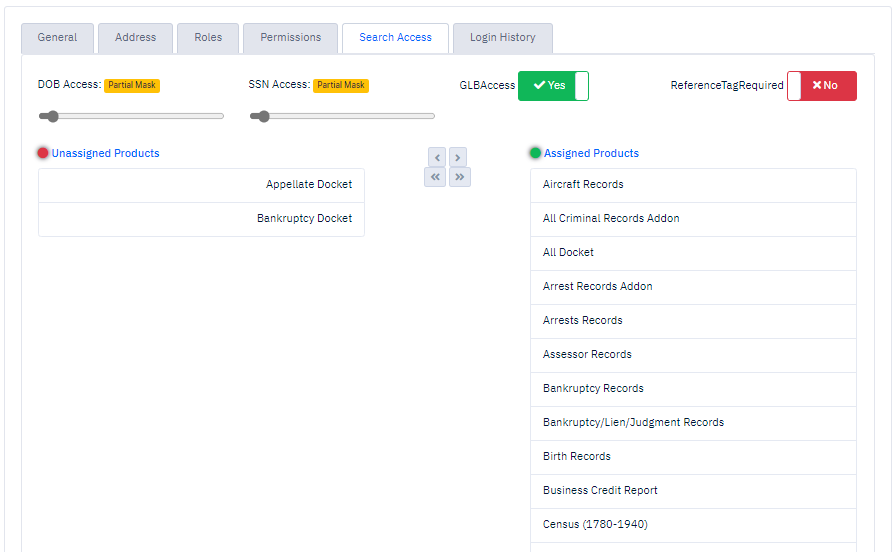
Task: Click the move left single arrow button
Action: (437, 158)
